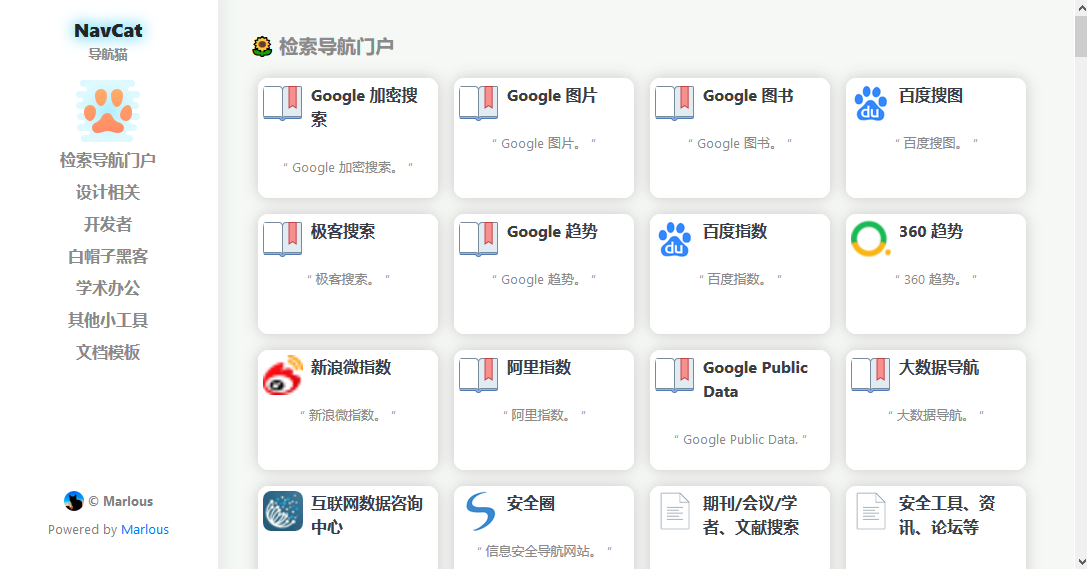1087x569 pixels.
Task: Click the description “360 趋势。”
Action: pyautogui.click(x=936, y=279)
